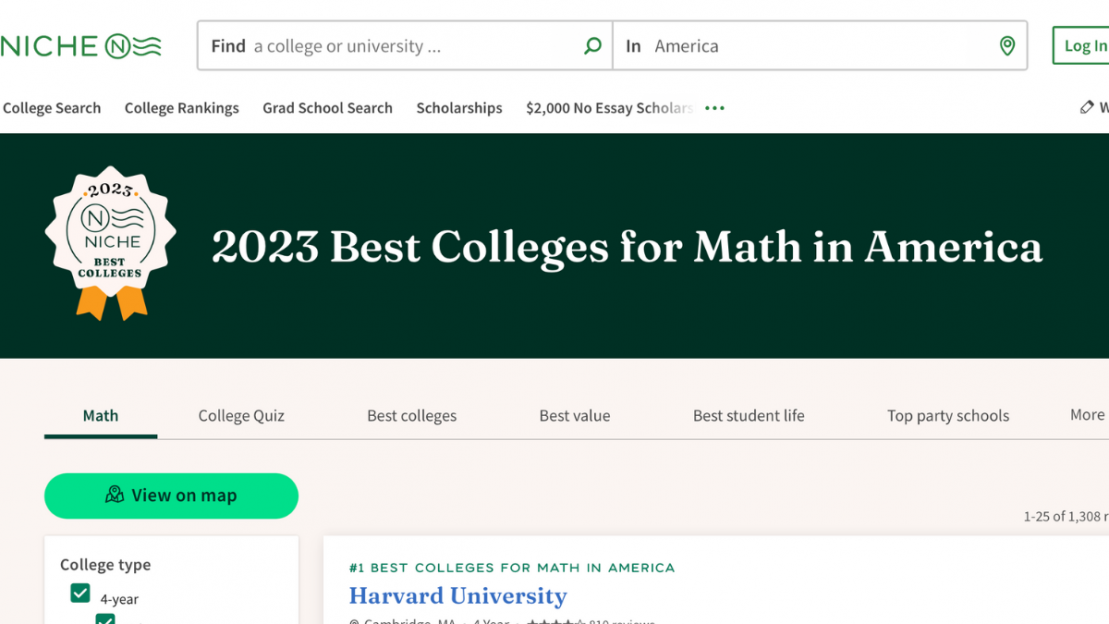The width and height of the screenshot is (1109, 624).
Task: Click the three-dot overflow icon in the navigation
Action: click(714, 107)
